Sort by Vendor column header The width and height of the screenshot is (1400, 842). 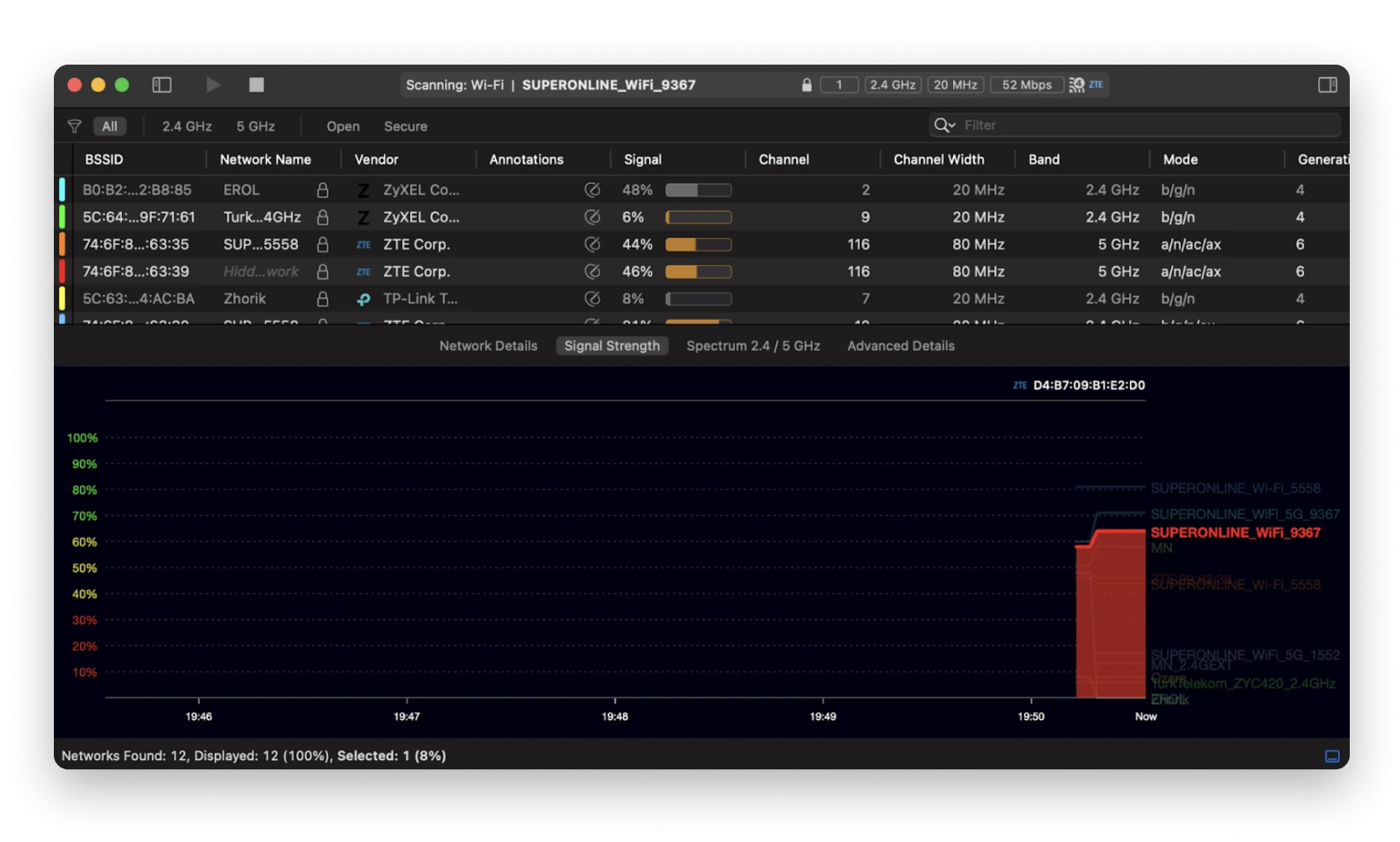tap(376, 159)
